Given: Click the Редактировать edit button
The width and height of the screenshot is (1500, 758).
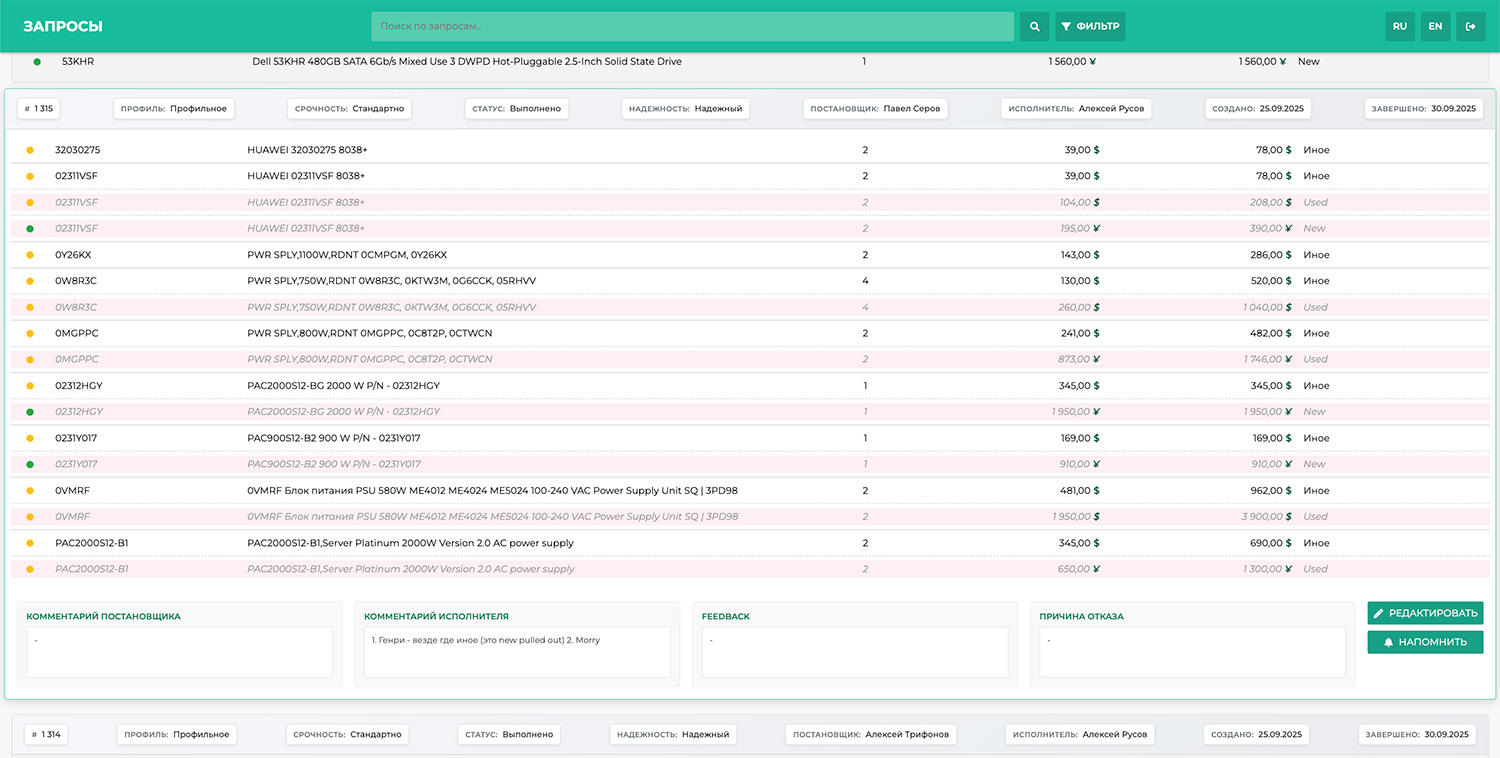Looking at the screenshot, I should (1425, 613).
